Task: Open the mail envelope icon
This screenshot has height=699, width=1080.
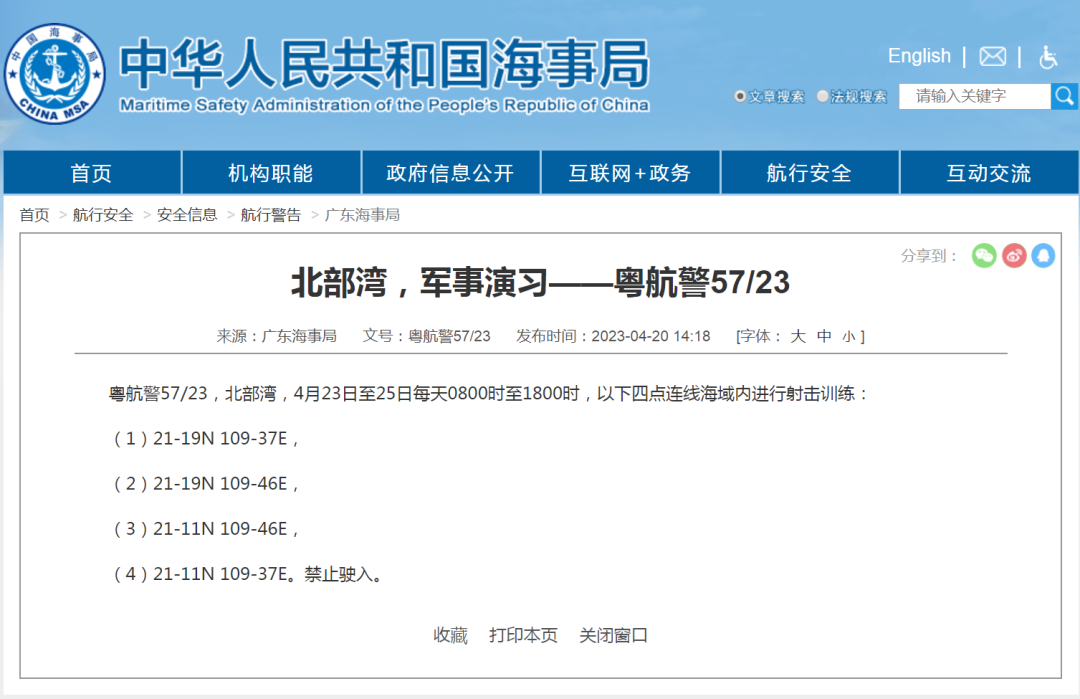Action: (992, 57)
